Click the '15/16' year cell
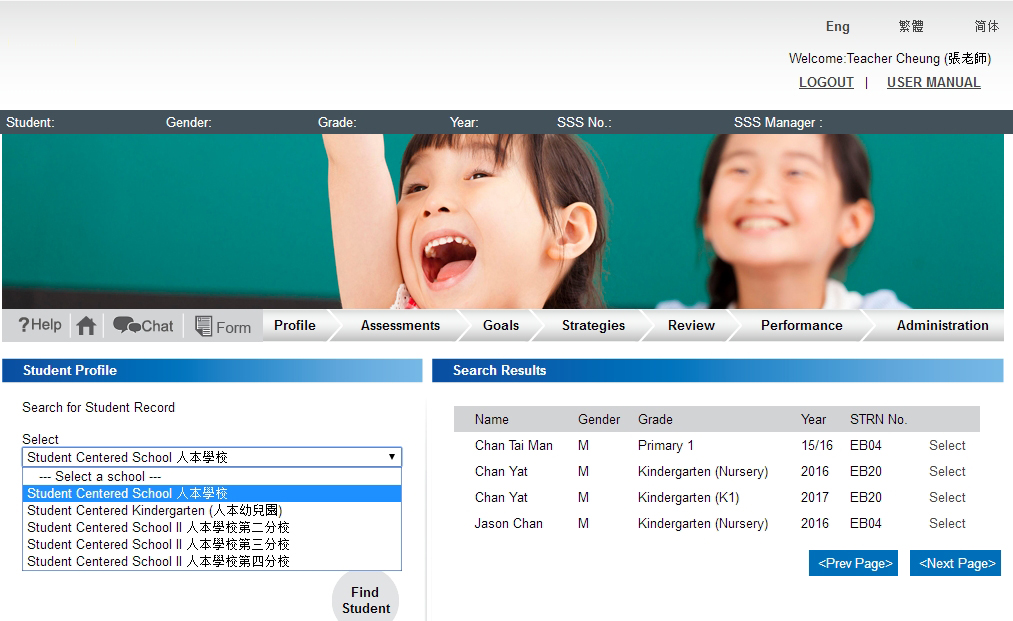The image size is (1013, 621). 817,445
